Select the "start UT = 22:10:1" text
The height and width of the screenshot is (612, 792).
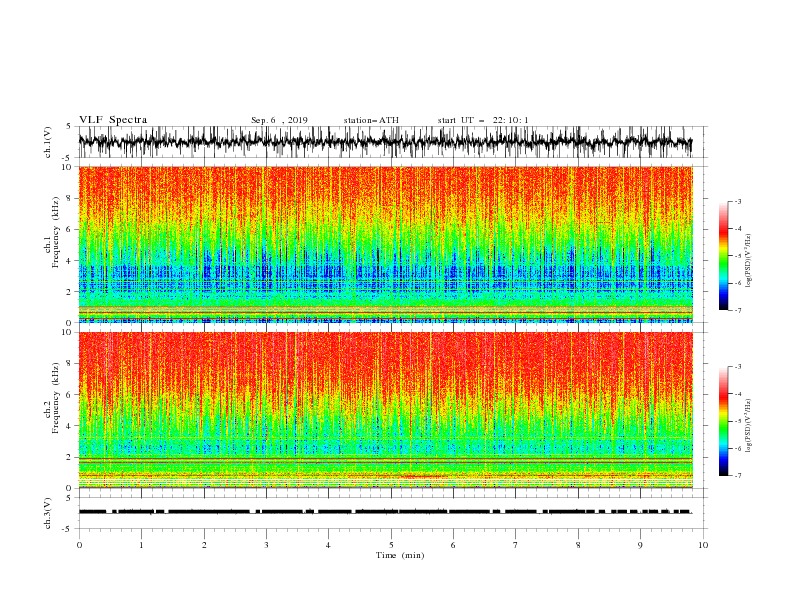pyautogui.click(x=483, y=120)
